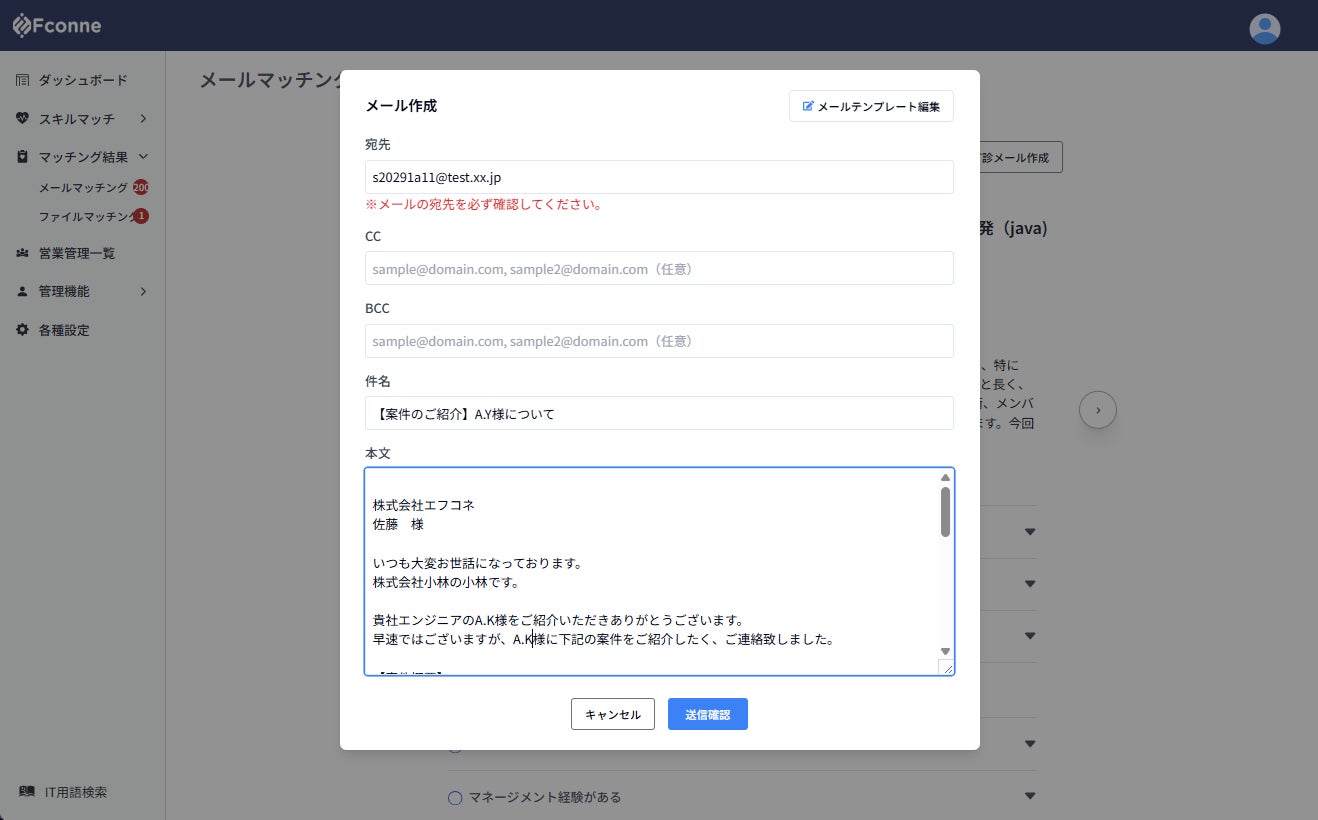The image size is (1318, 820).
Task: Collapse the マッチング結果 submenu chevron
Action: (143, 157)
